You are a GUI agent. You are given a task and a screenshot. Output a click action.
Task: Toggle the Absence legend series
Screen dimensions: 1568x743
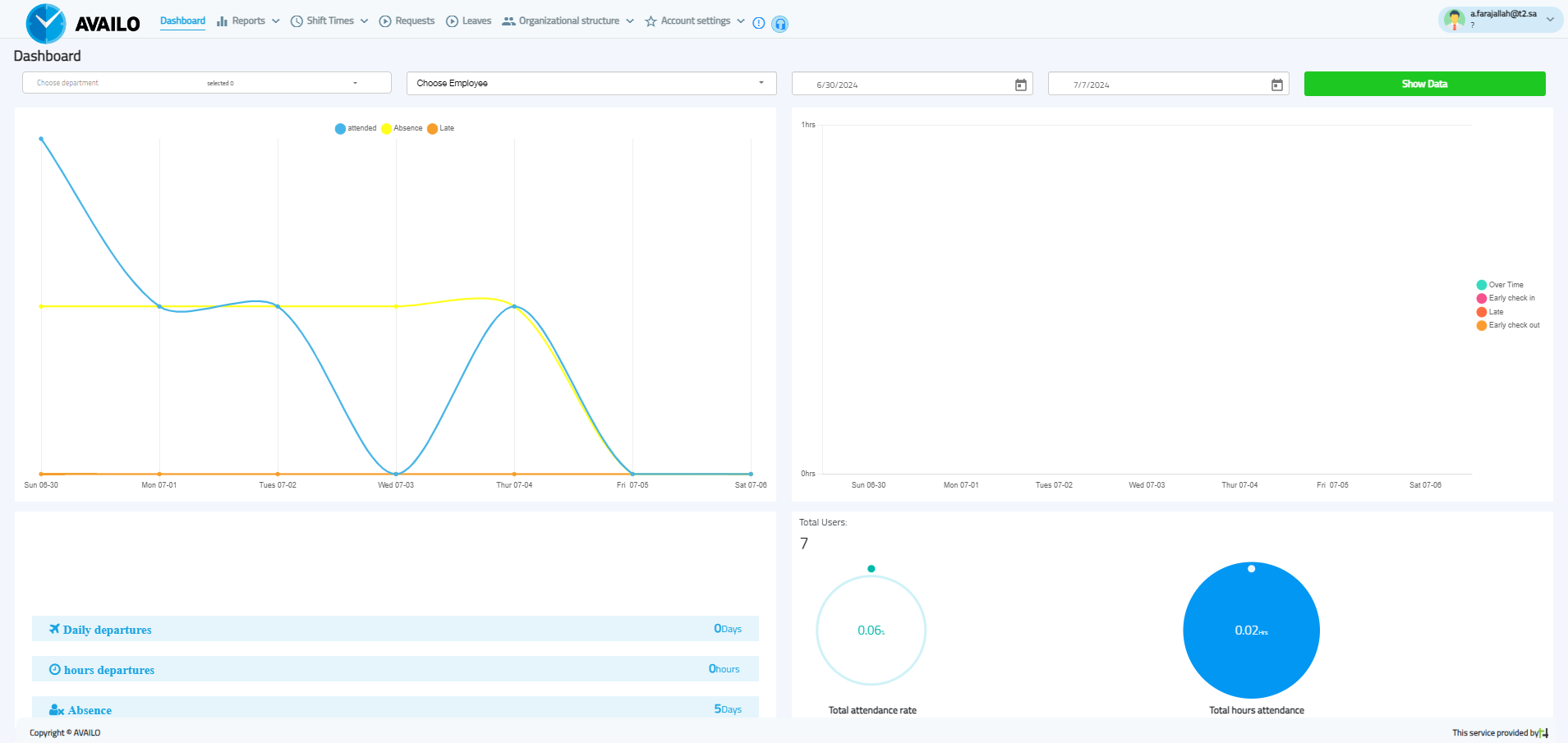click(x=402, y=128)
